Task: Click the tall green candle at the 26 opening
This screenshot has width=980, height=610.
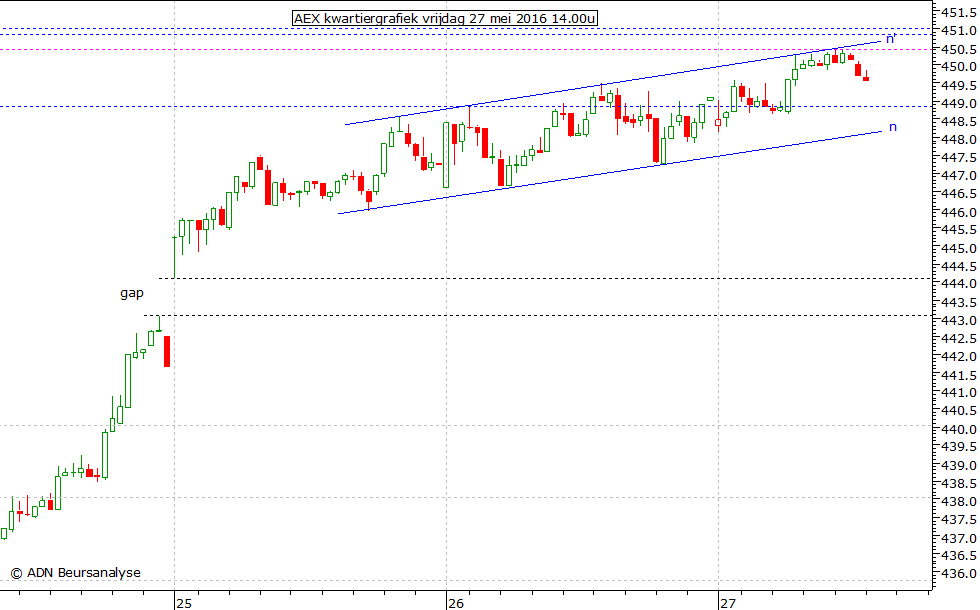Action: coord(446,155)
